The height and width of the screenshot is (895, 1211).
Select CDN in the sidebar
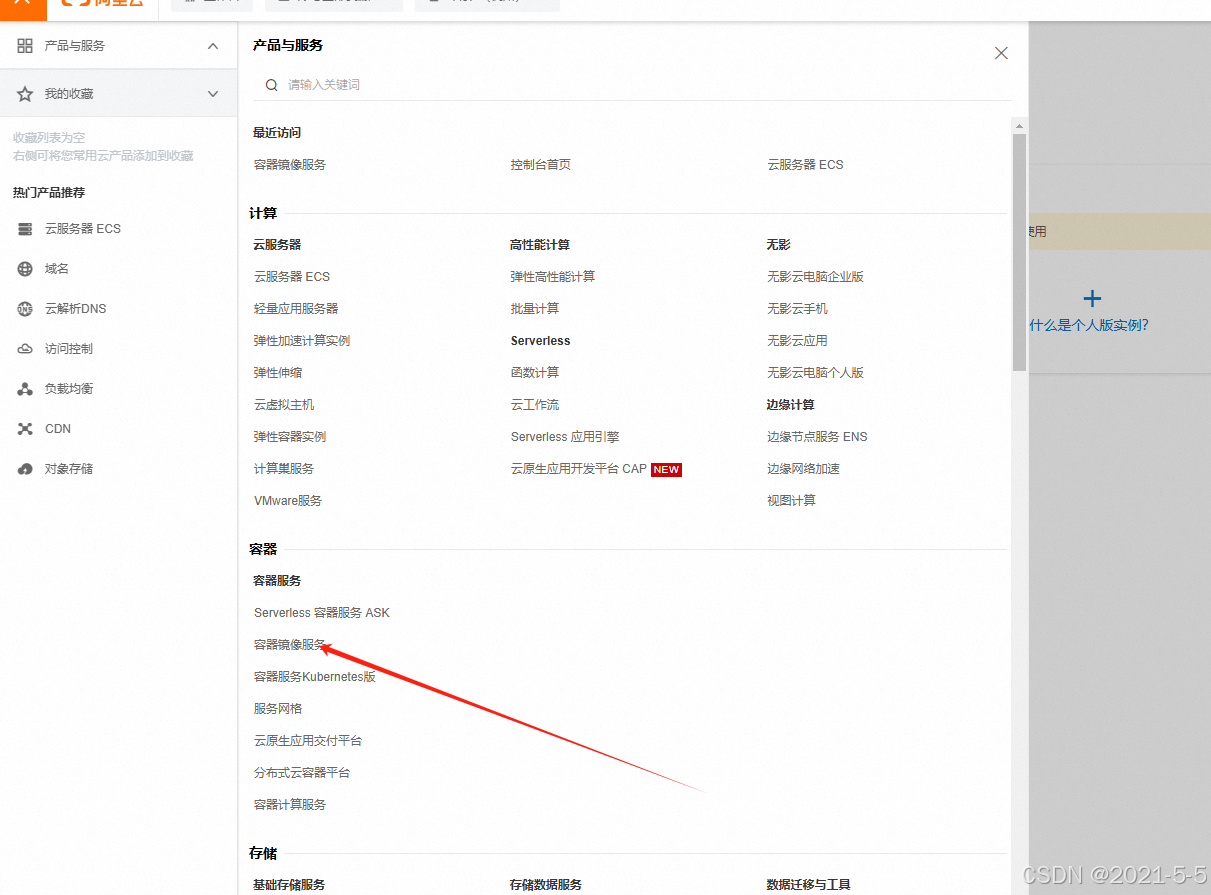[58, 429]
